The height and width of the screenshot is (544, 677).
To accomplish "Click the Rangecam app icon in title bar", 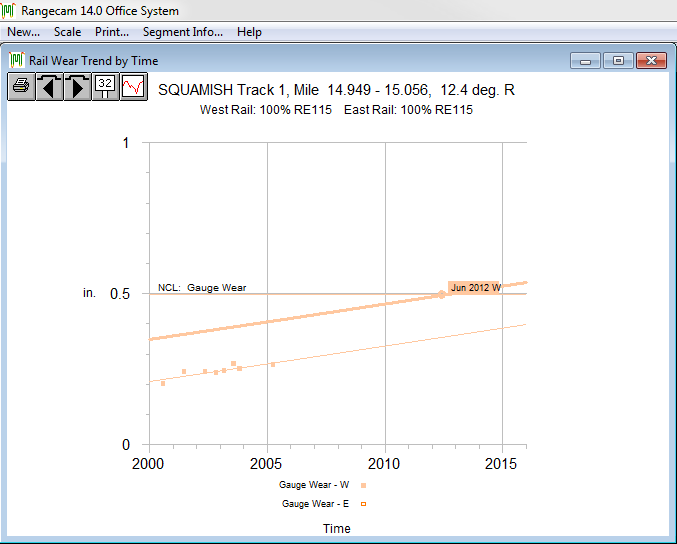I will [9, 11].
